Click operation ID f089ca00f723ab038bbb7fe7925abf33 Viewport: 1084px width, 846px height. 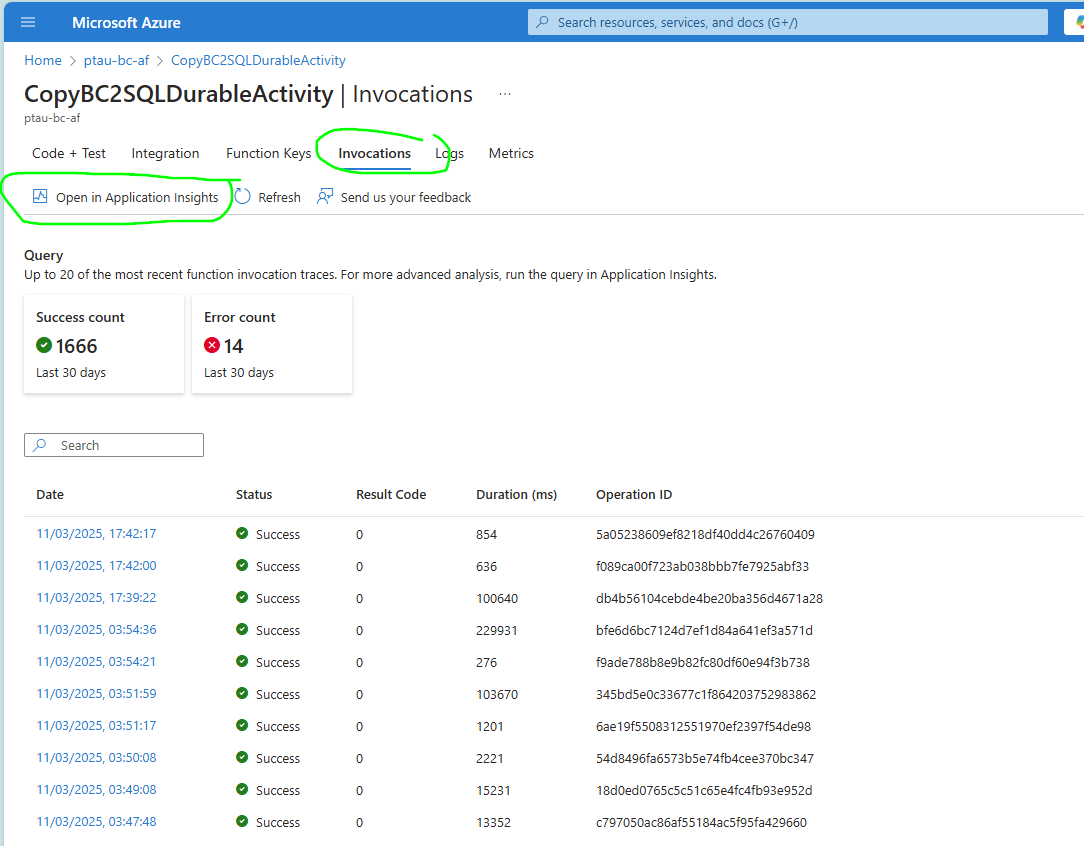[702, 566]
